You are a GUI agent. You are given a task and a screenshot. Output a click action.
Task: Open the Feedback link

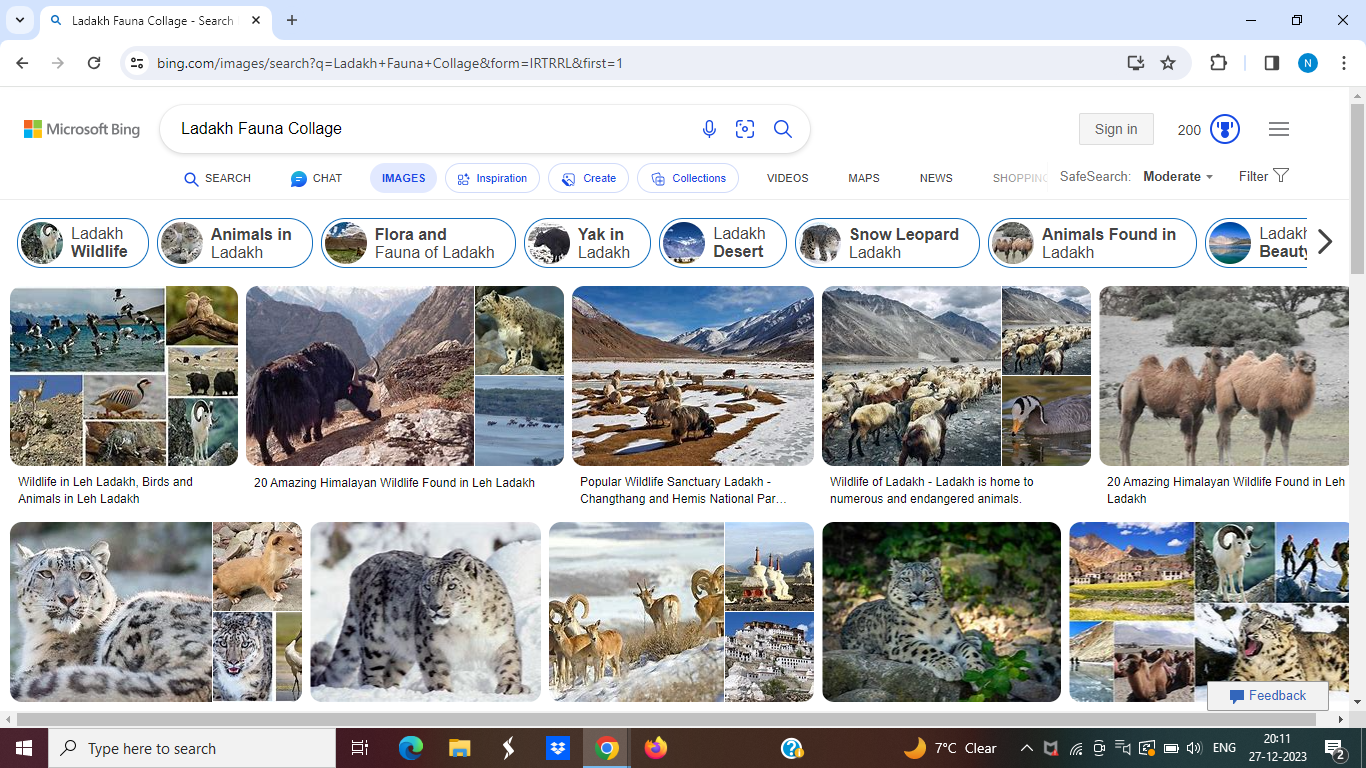point(1268,696)
